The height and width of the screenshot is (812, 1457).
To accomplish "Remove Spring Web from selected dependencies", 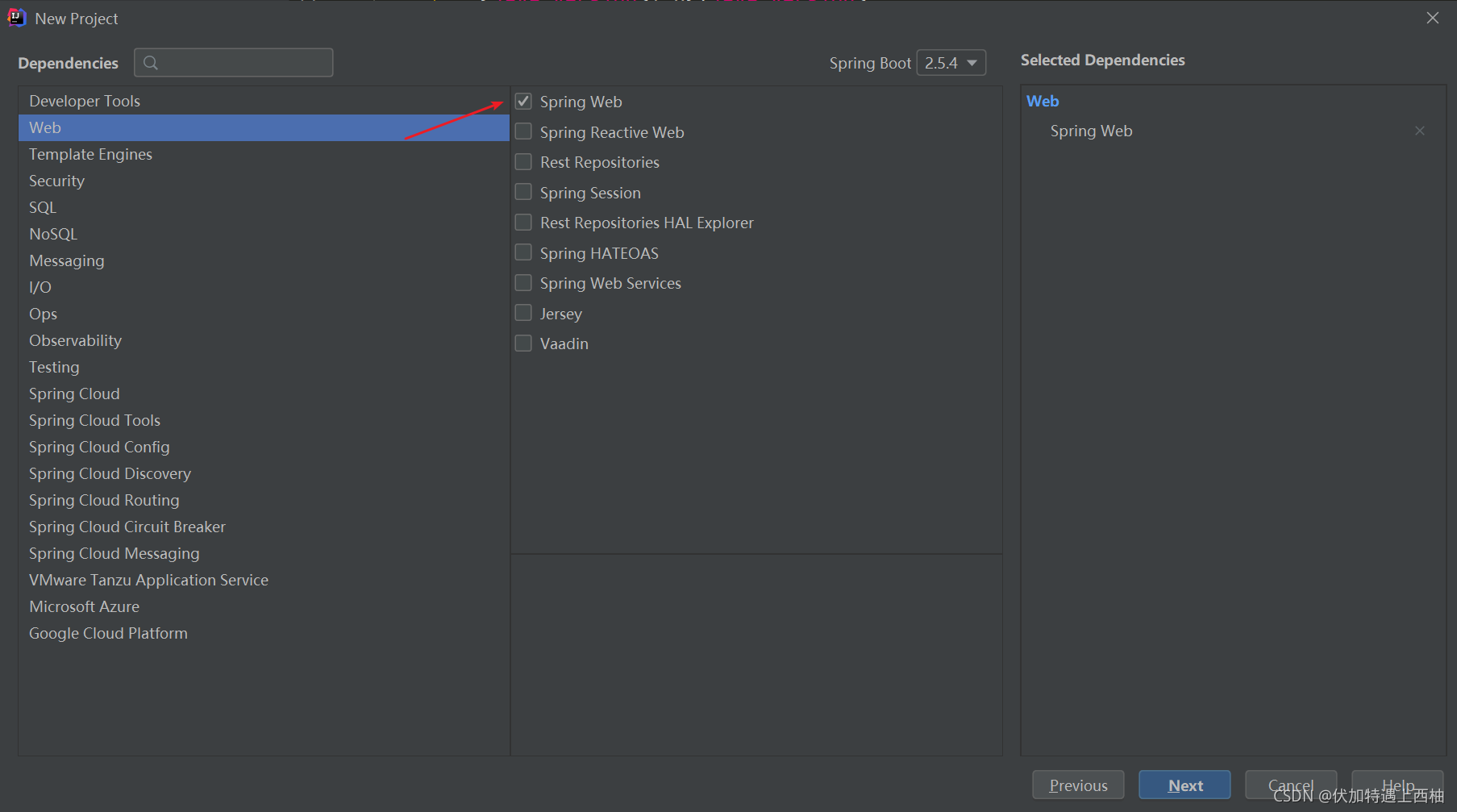I will [1420, 131].
